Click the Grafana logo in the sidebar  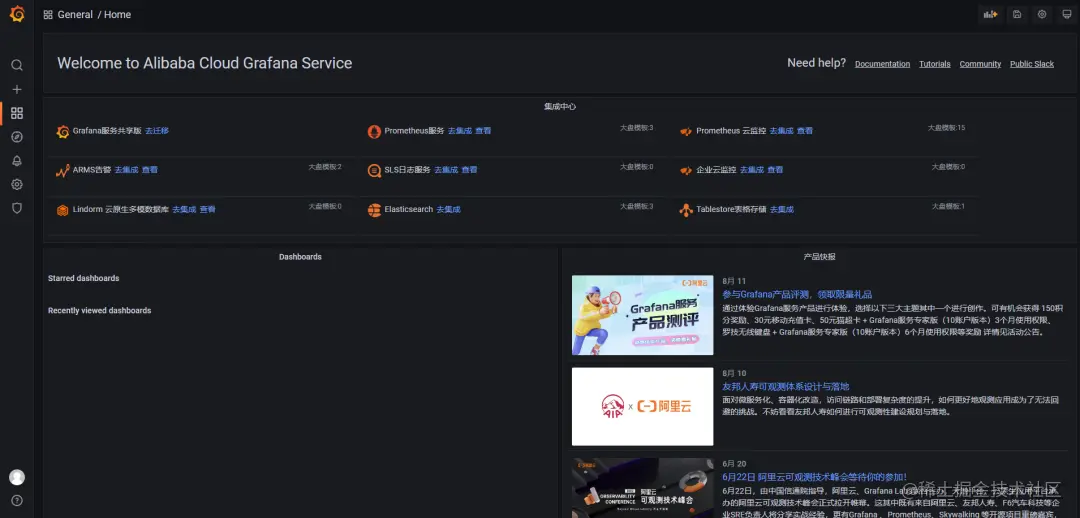point(17,14)
